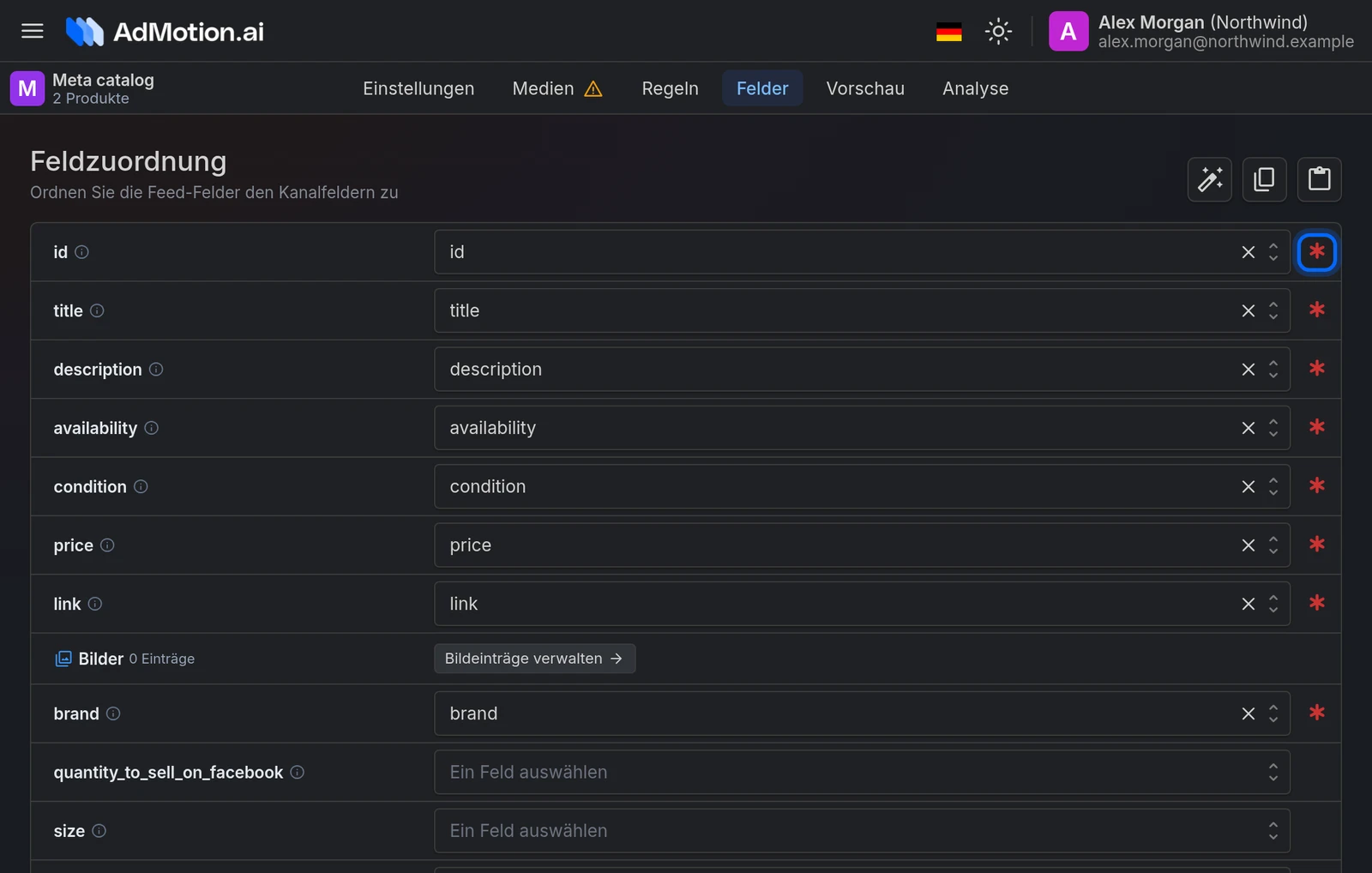Switch theme with the sun icon
This screenshot has width=1372, height=873.
tap(998, 32)
